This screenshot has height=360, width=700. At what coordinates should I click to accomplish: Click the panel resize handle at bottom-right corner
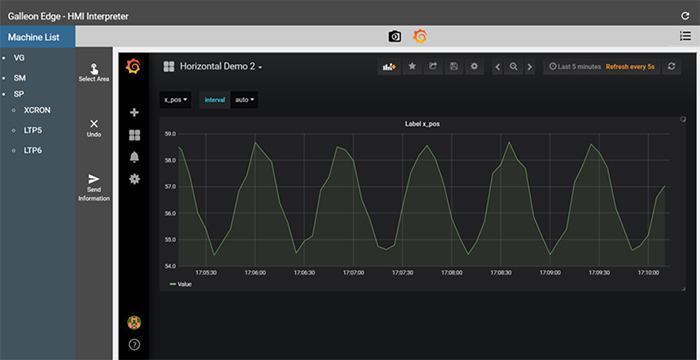pos(683,289)
